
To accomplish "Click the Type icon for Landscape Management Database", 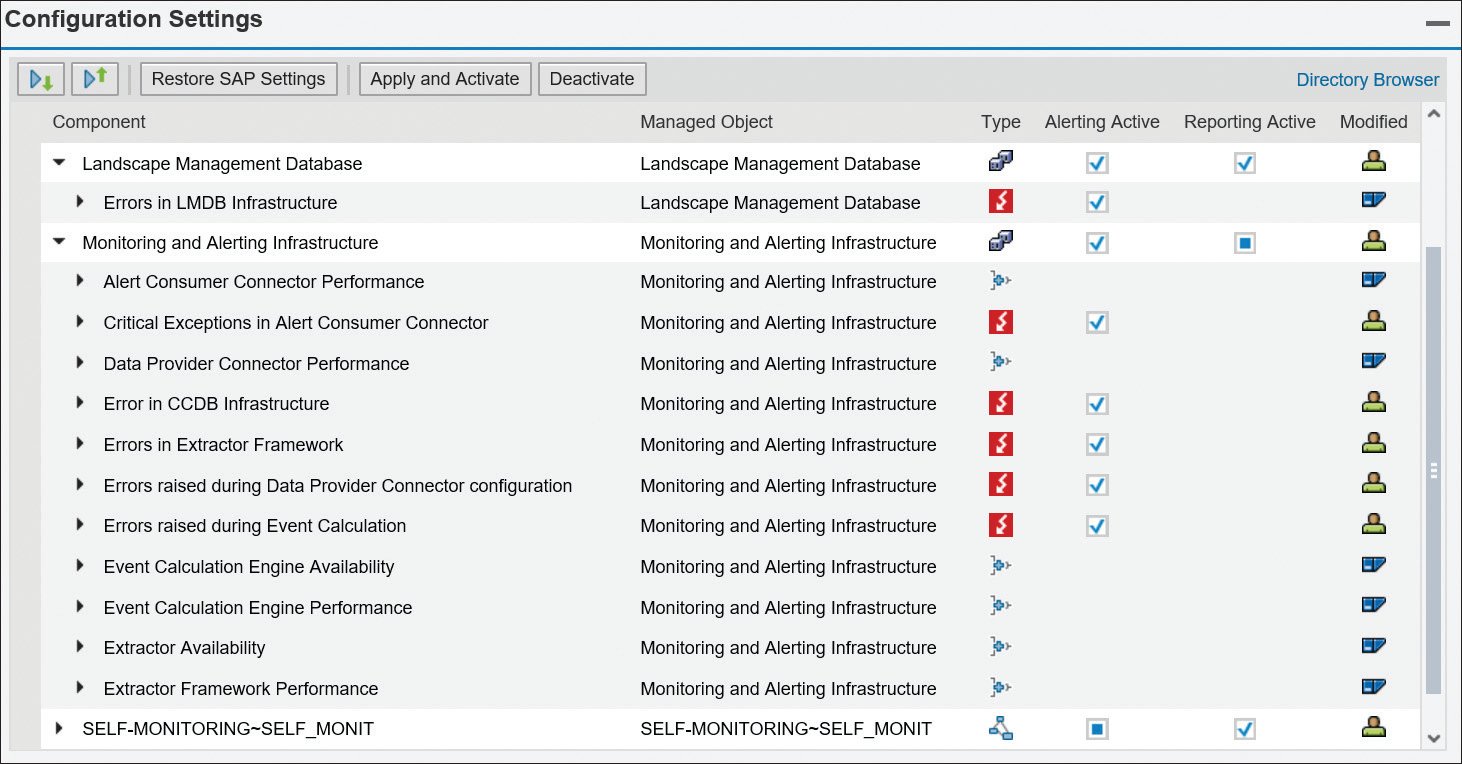I will pyautogui.click(x=1000, y=160).
